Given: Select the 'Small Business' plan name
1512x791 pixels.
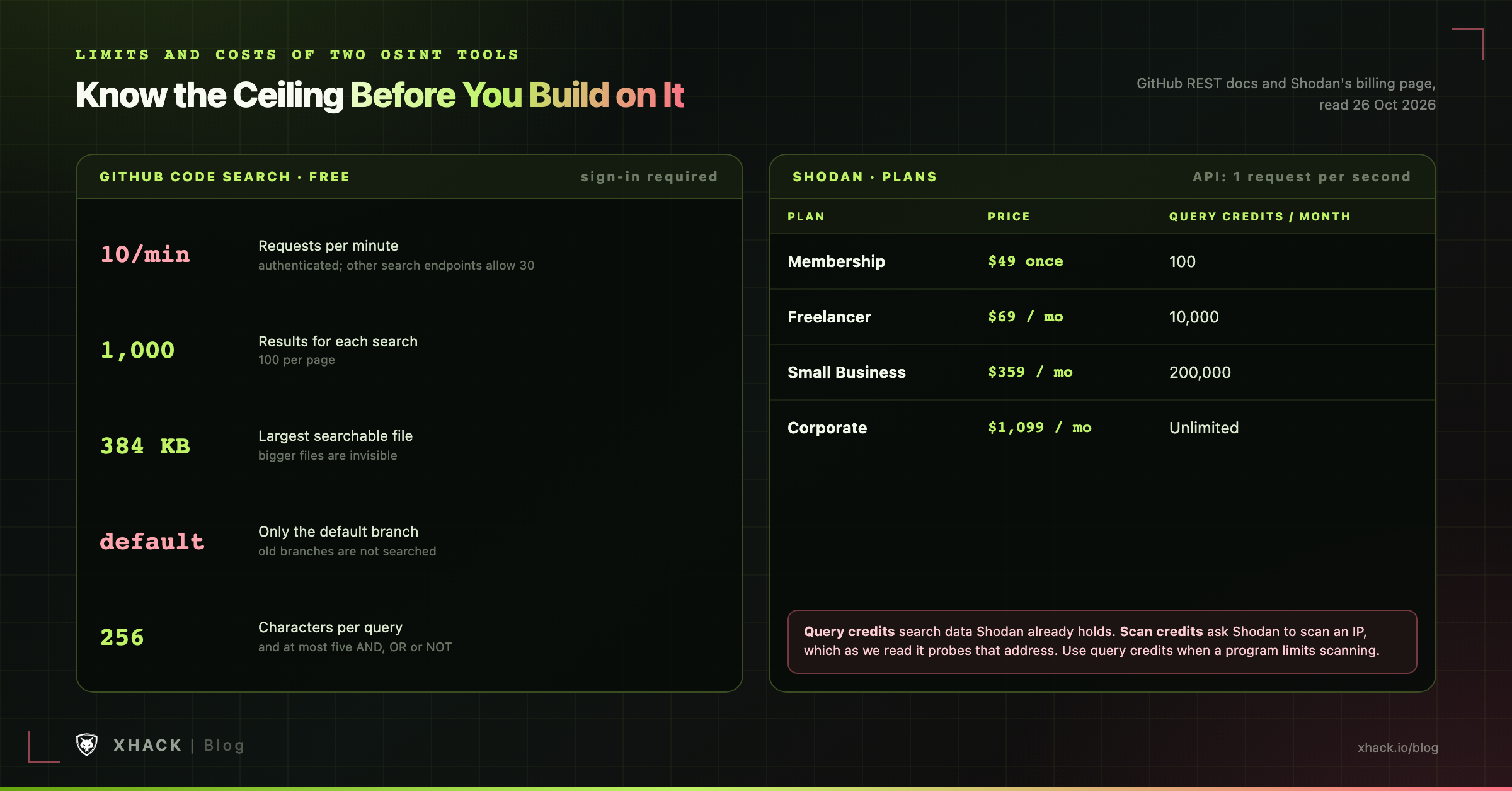Looking at the screenshot, I should pyautogui.click(x=847, y=372).
